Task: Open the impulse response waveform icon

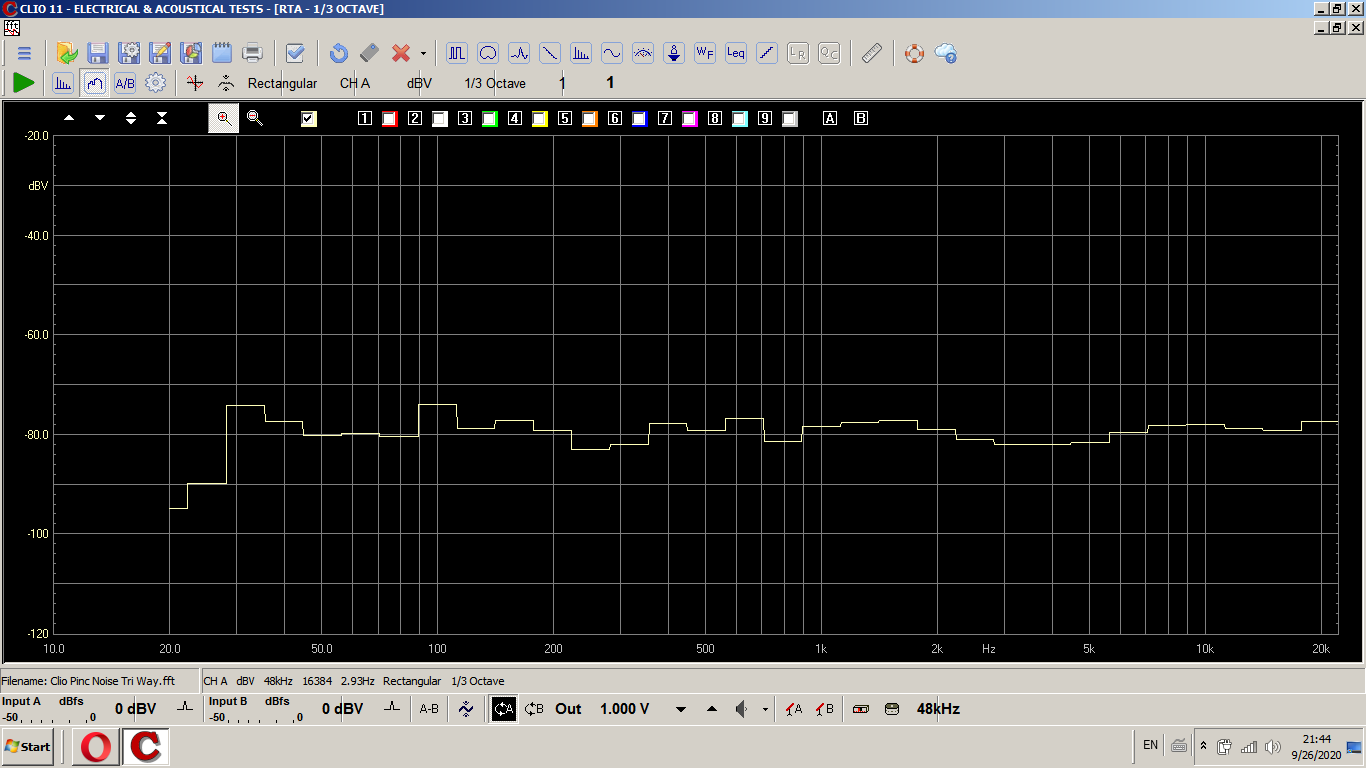Action: click(519, 53)
